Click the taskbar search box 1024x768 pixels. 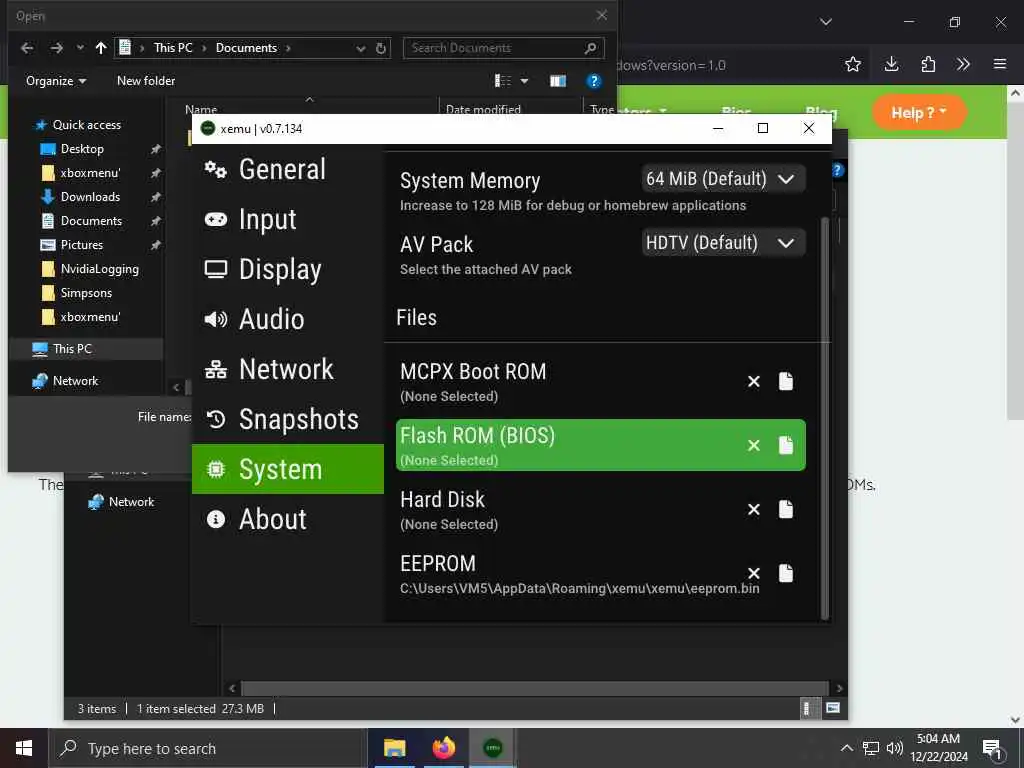208,748
